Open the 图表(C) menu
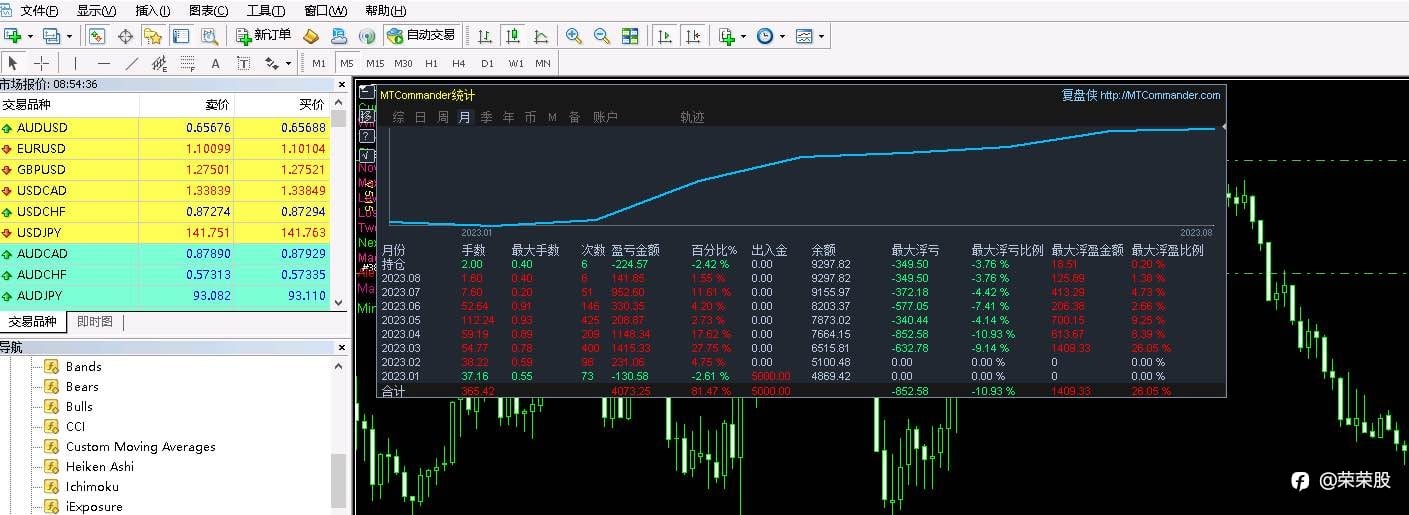 pos(208,11)
